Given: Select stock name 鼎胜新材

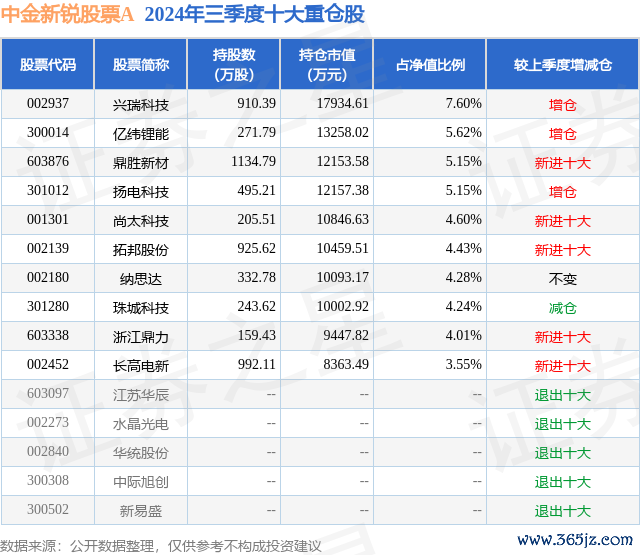Looking at the screenshot, I should click(x=141, y=163).
